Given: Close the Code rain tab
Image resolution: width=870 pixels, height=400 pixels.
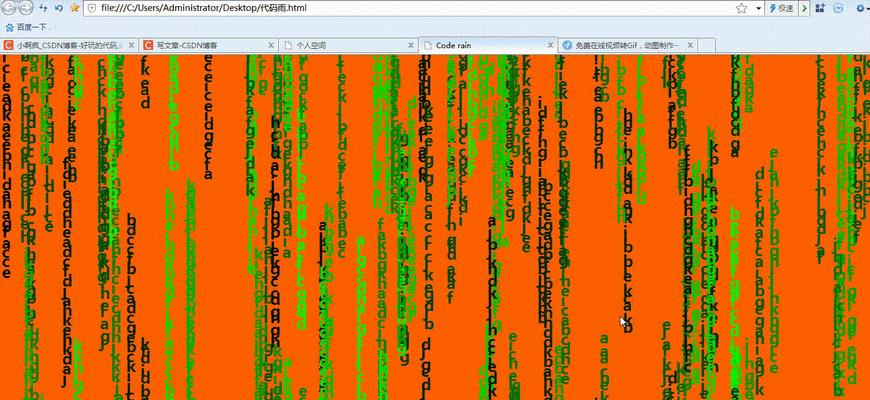Looking at the screenshot, I should coord(550,45).
